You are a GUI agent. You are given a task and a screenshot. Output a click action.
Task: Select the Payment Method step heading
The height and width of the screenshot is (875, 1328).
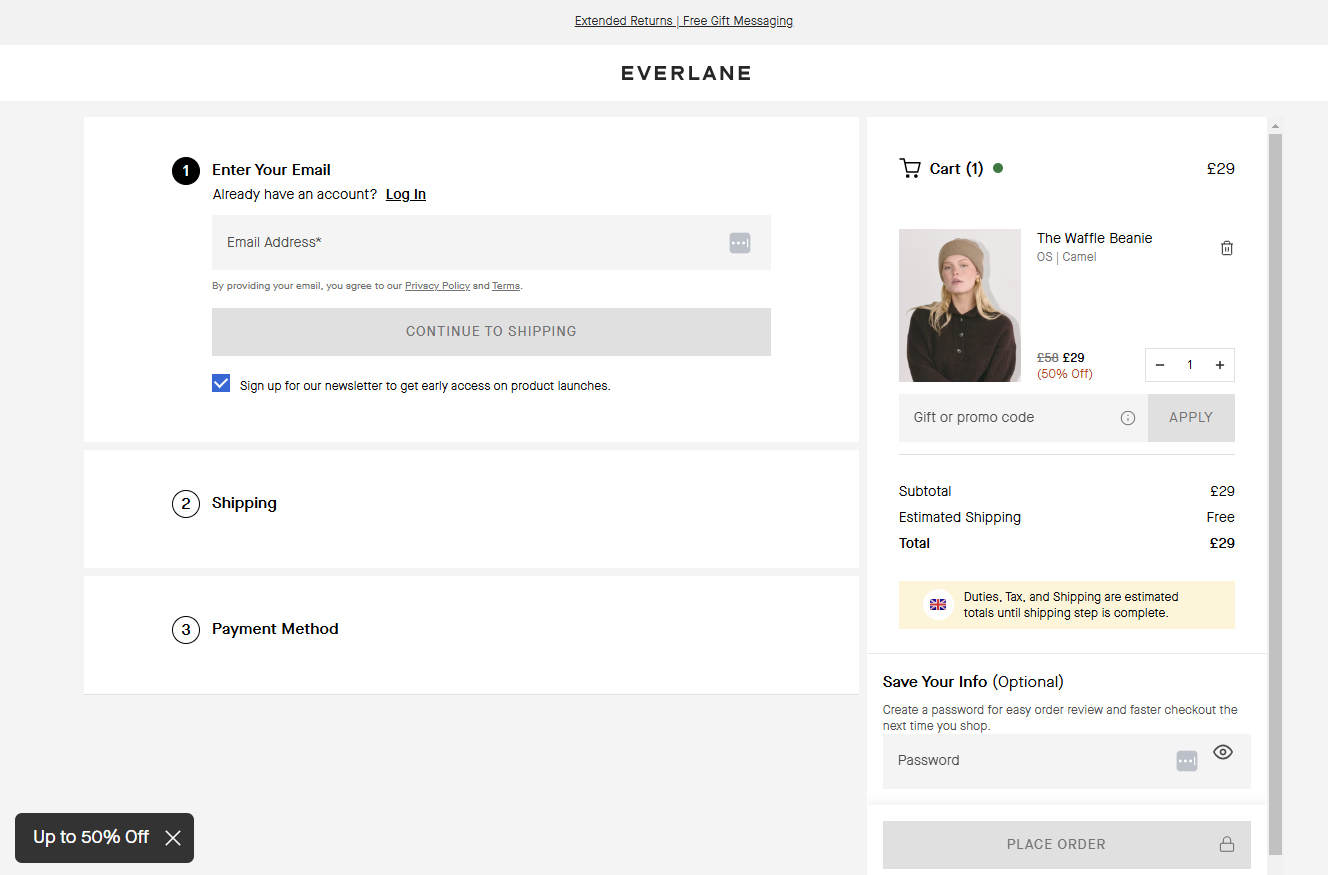point(275,629)
